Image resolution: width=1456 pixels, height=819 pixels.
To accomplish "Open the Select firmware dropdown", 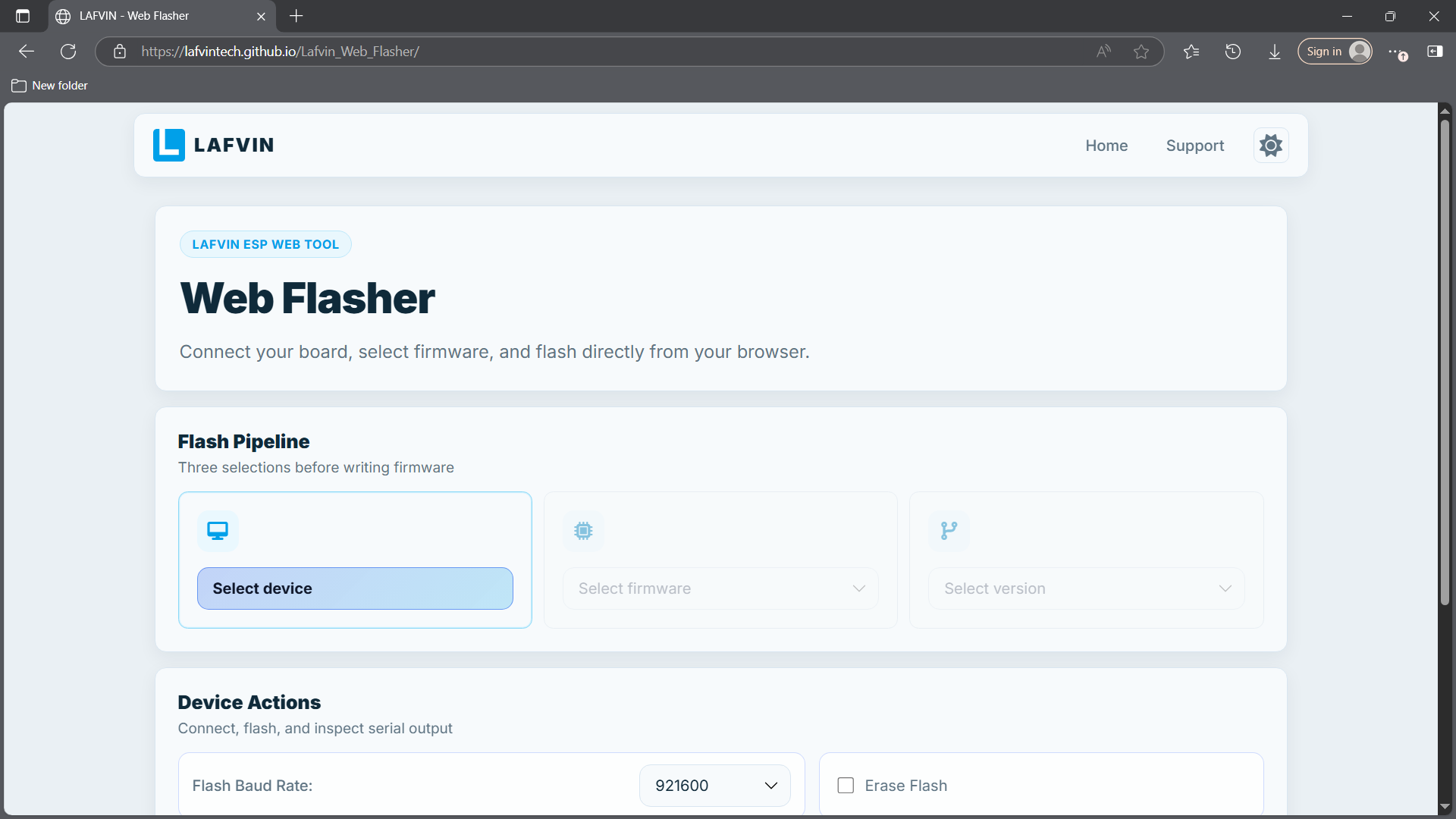I will coord(720,588).
